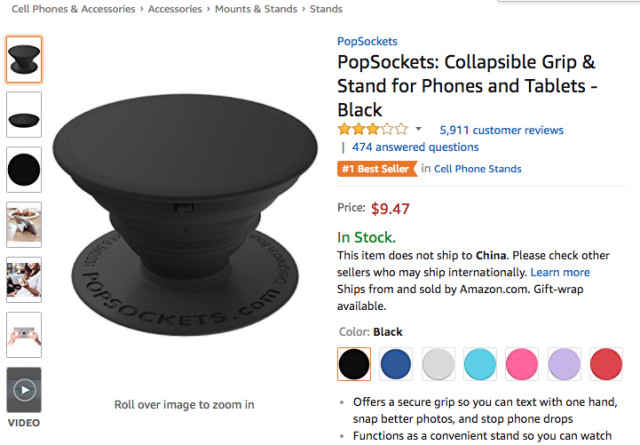
Task: Choose the black color swatch
Action: [x=354, y=364]
